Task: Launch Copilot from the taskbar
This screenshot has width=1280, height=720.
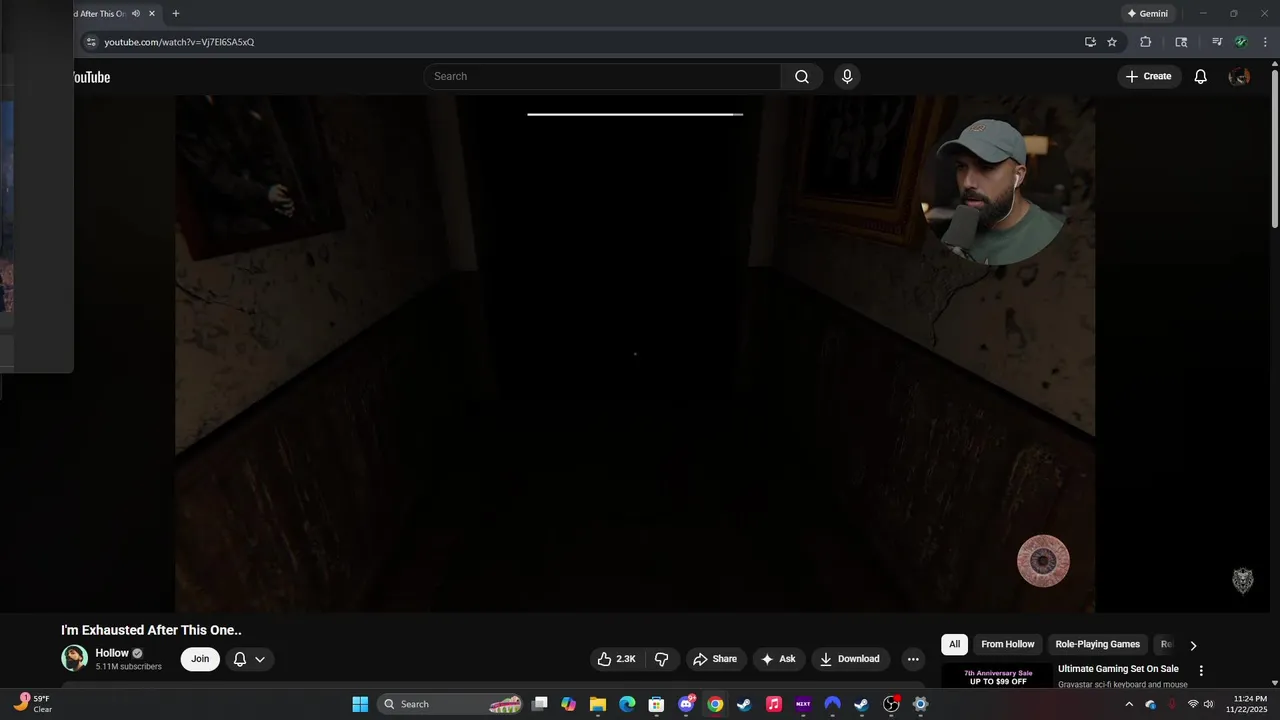Action: [569, 704]
